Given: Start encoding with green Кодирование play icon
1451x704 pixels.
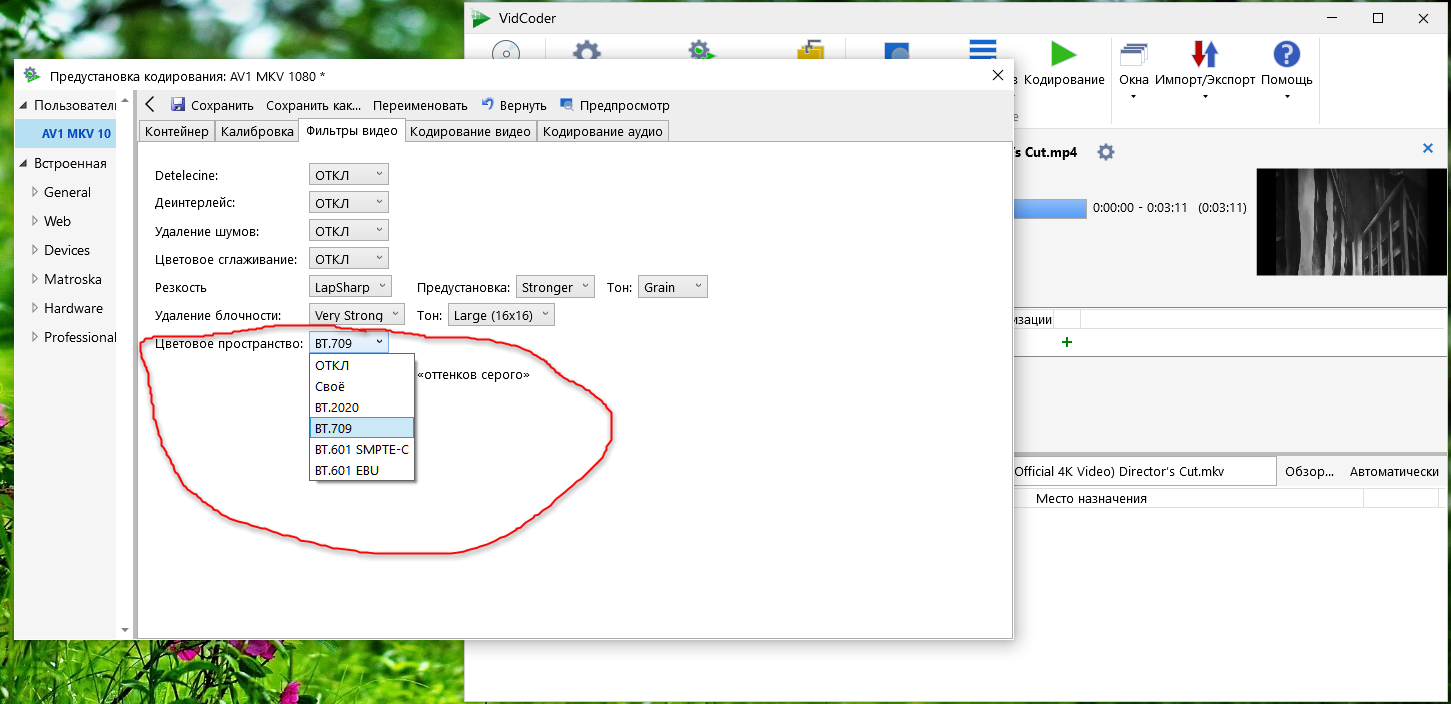Looking at the screenshot, I should click(x=1064, y=55).
